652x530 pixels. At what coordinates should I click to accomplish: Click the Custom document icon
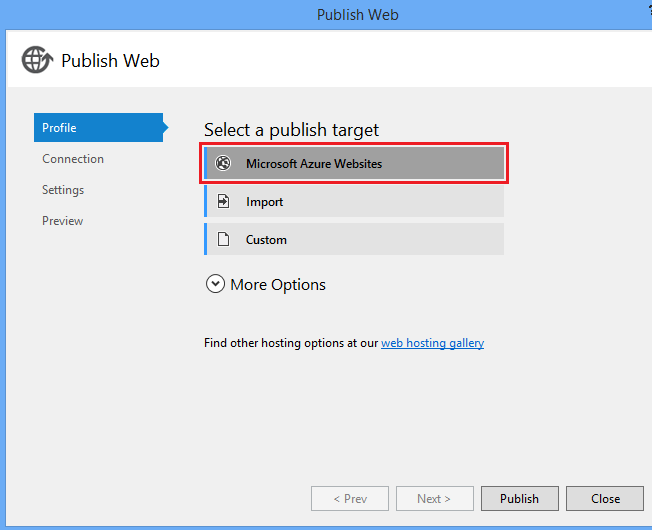click(224, 239)
